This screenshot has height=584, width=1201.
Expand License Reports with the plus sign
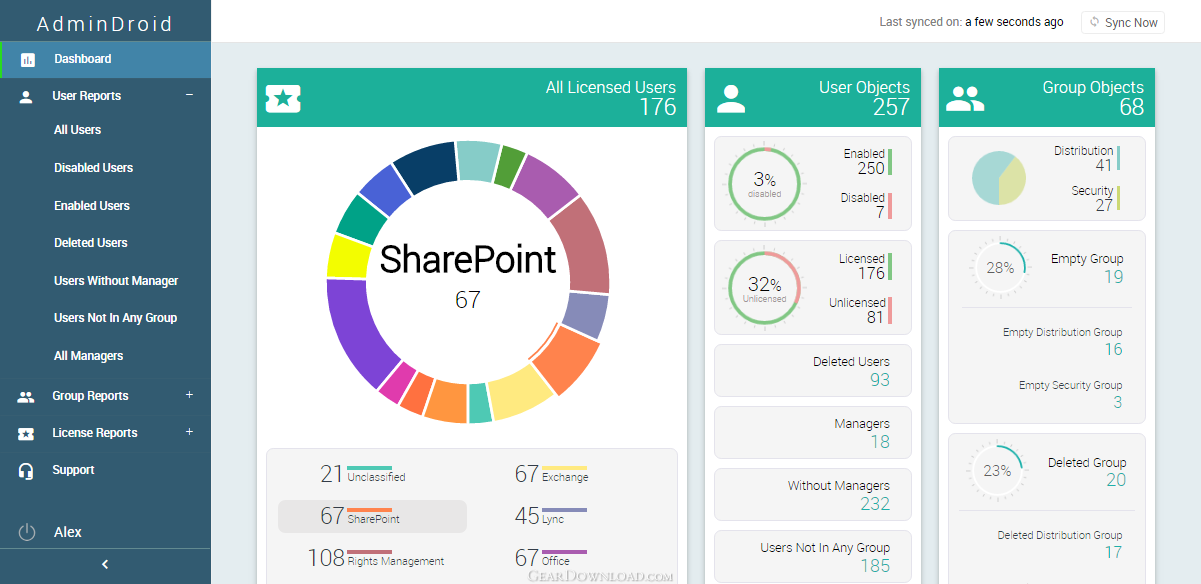(x=189, y=432)
